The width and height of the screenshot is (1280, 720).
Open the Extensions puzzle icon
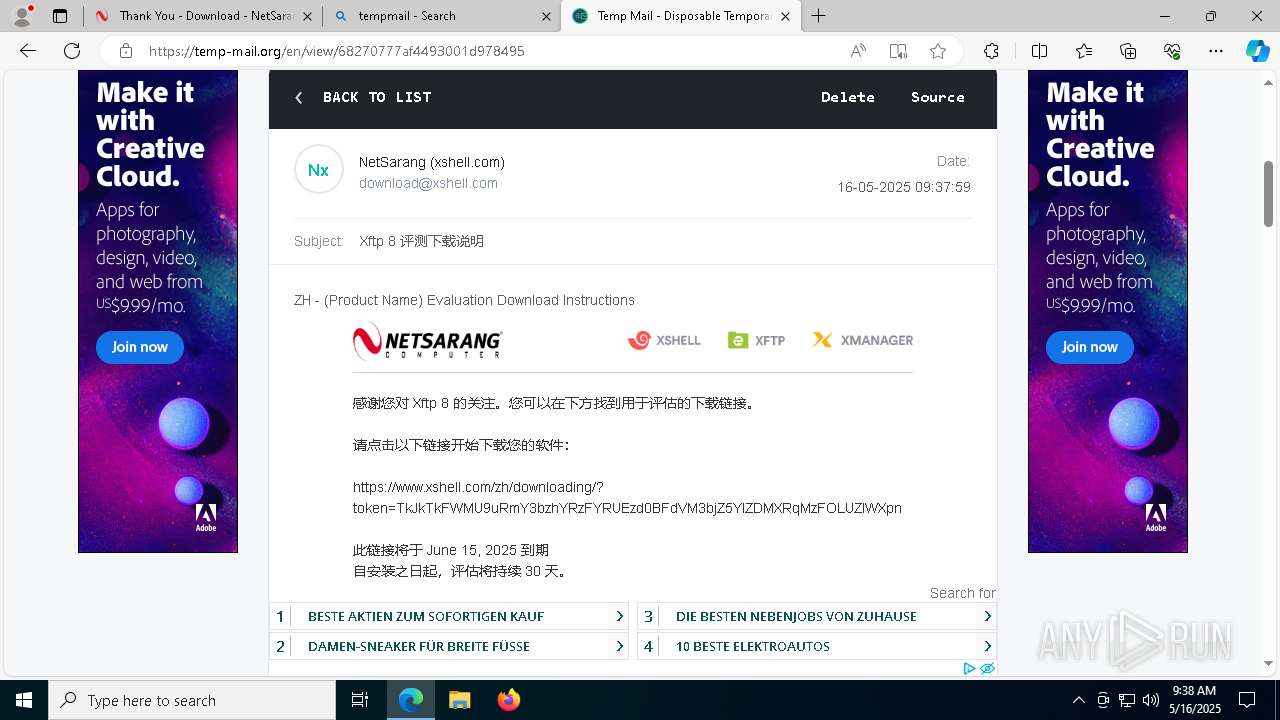991,51
